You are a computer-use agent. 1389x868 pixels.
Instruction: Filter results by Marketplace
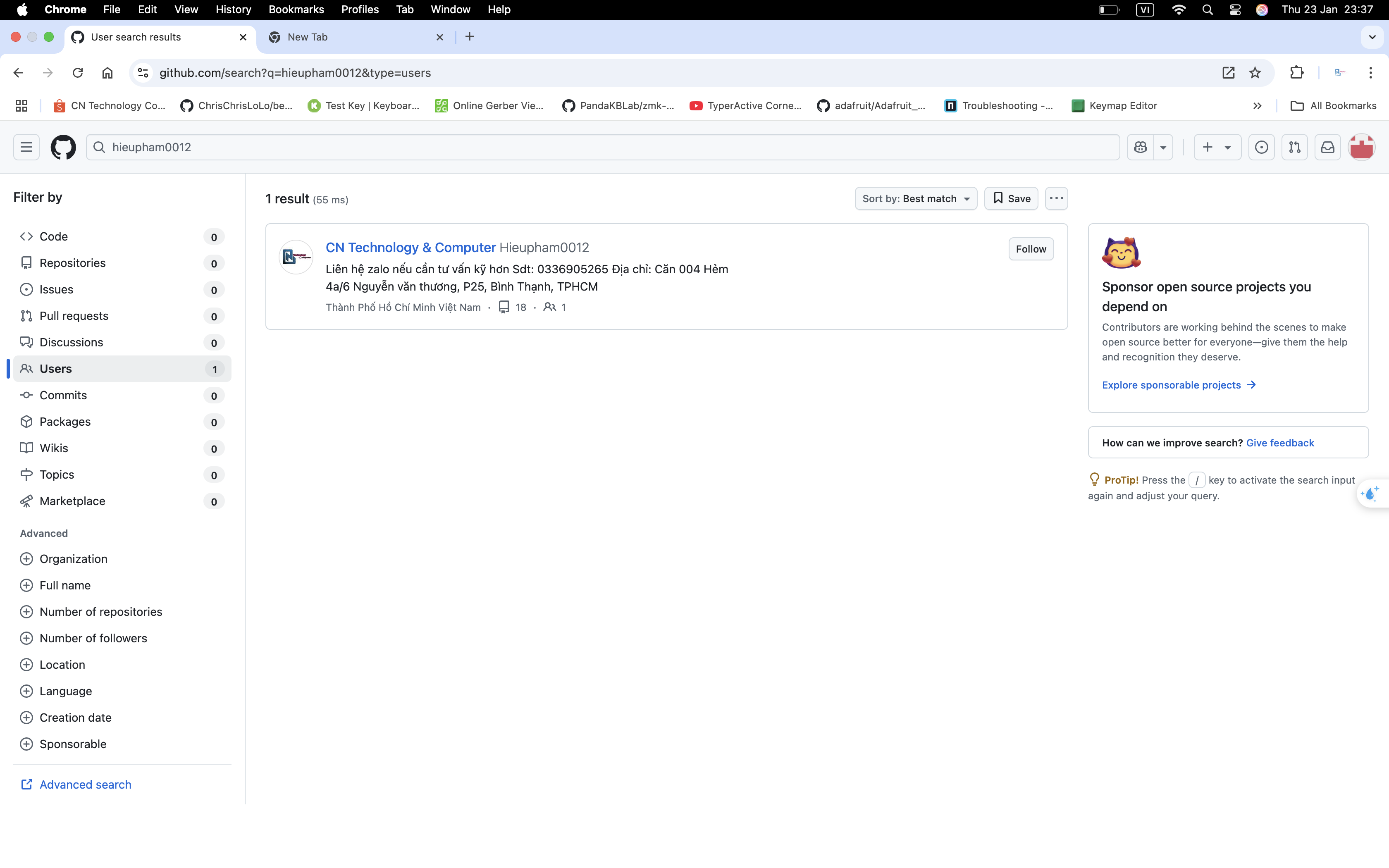tap(122, 501)
